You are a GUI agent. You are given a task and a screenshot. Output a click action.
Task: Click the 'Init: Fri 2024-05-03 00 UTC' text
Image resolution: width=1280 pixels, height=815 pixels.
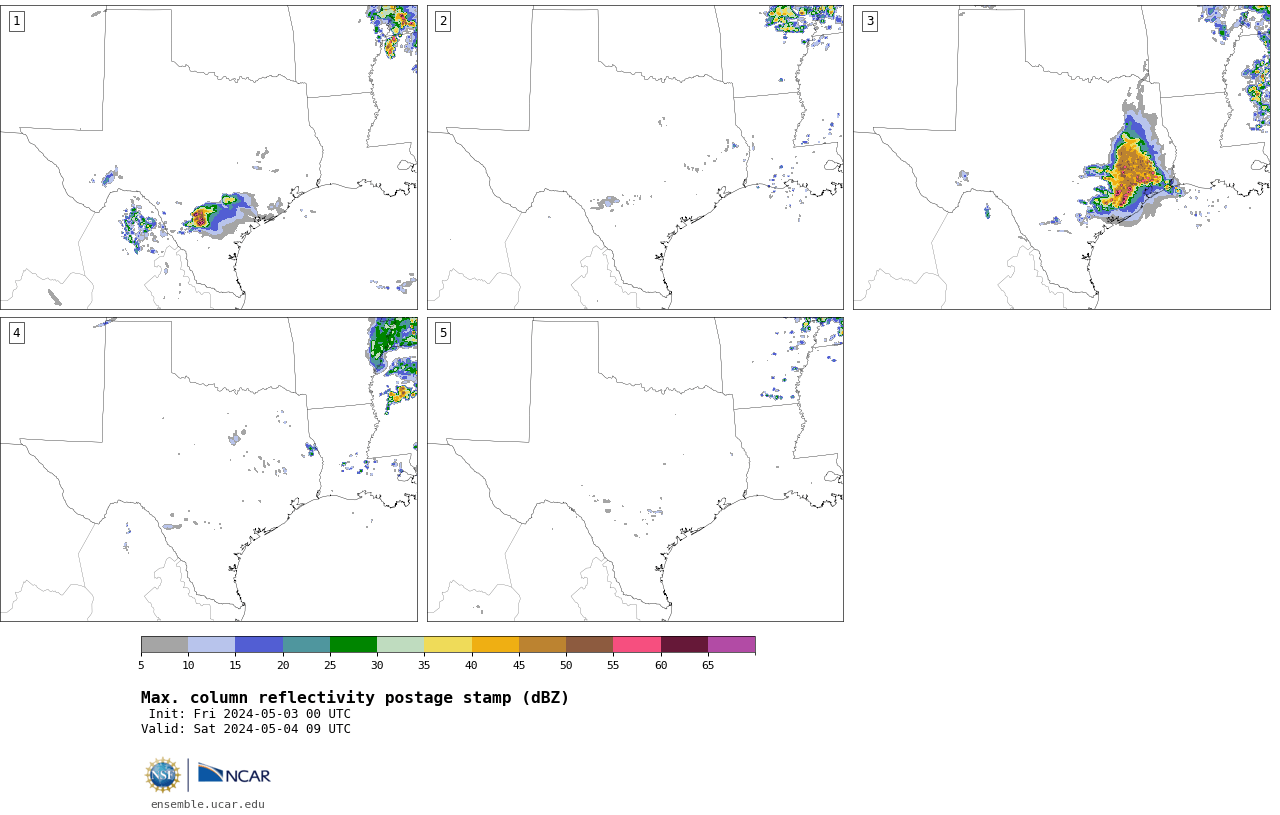click(x=250, y=714)
